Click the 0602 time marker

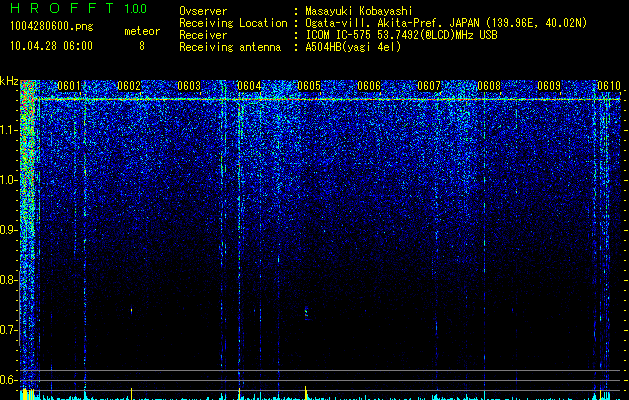point(129,86)
